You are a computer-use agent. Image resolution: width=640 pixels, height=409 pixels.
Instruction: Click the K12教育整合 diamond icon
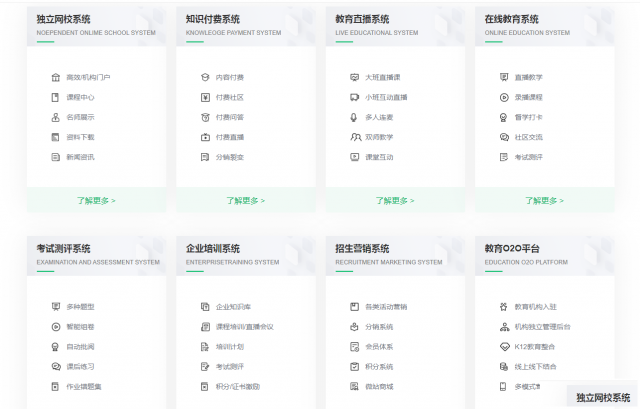(x=504, y=346)
